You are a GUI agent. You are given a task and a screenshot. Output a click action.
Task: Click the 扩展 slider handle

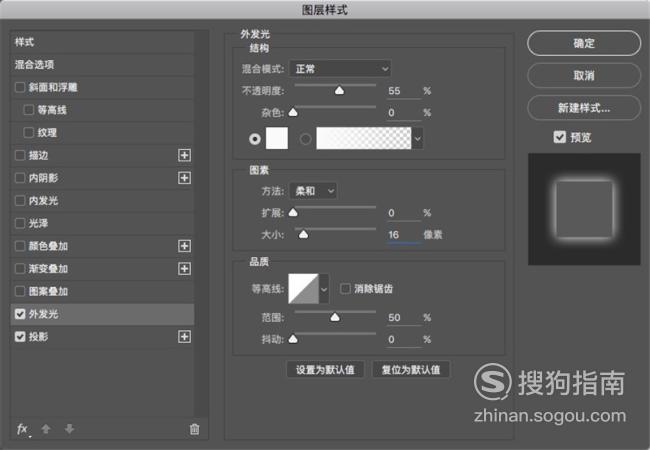click(293, 213)
